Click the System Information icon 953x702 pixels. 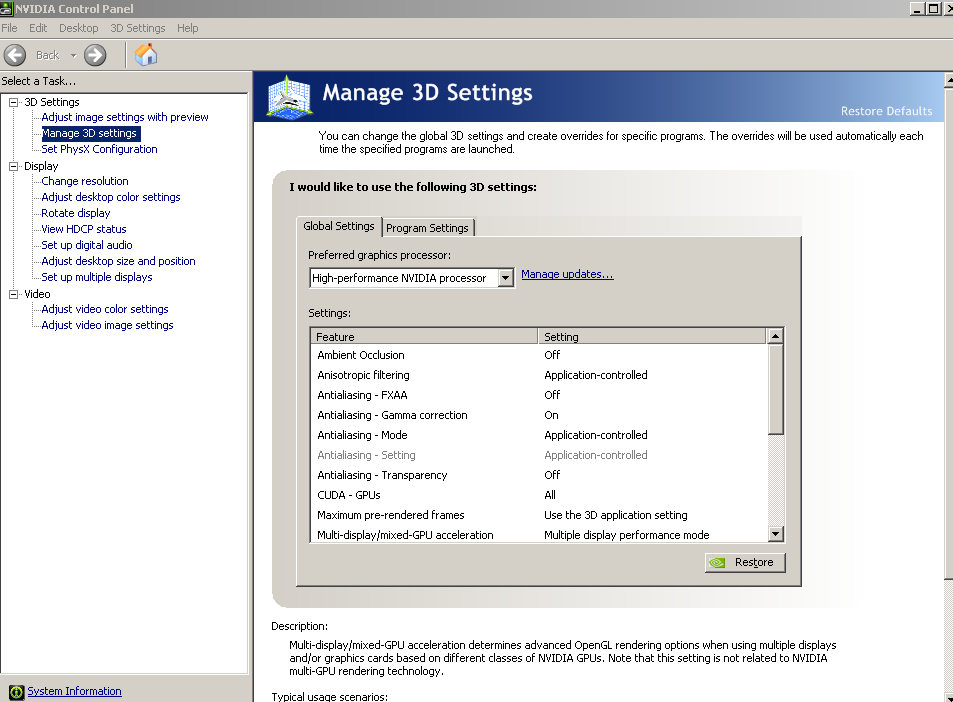(x=16, y=692)
